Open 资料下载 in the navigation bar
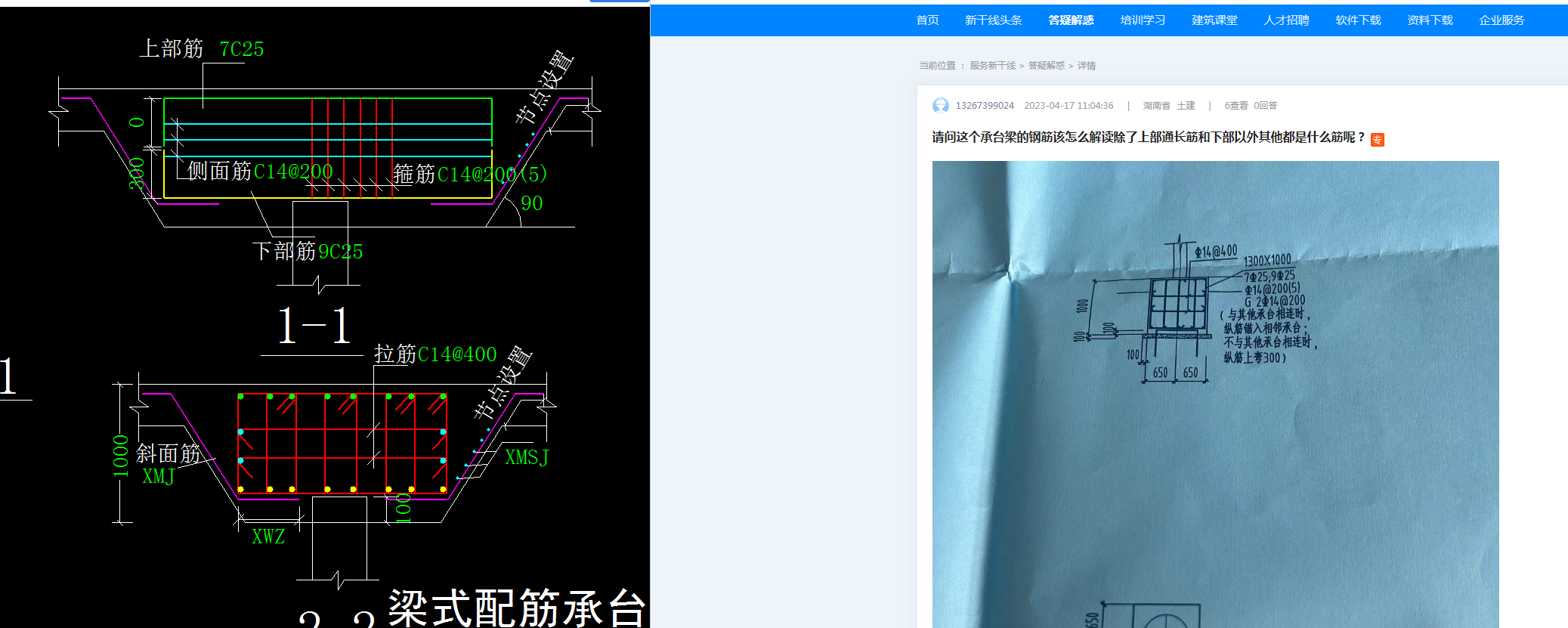Viewport: 1568px width, 628px height. click(1430, 20)
